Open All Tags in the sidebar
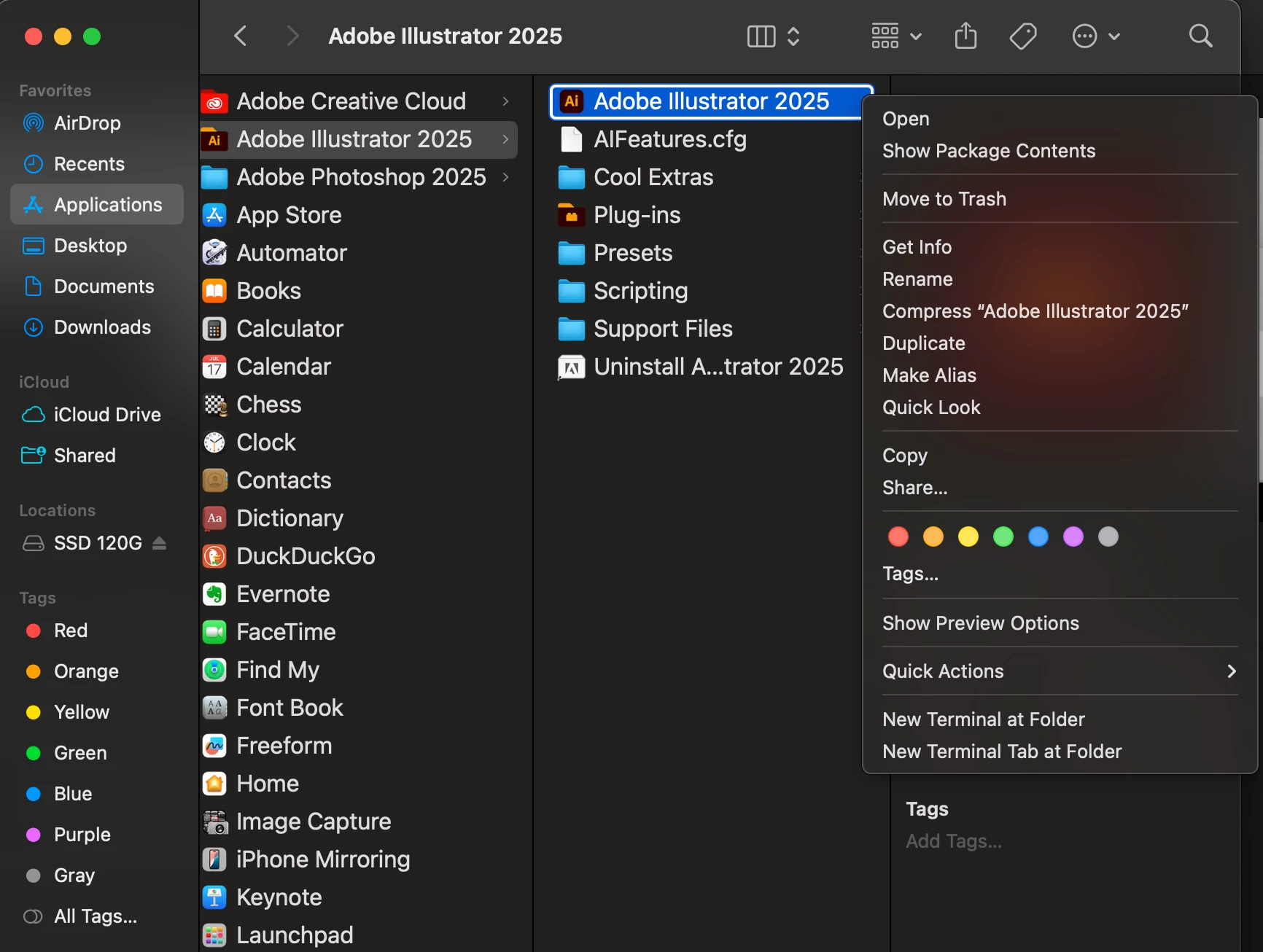Image resolution: width=1263 pixels, height=952 pixels. pos(97,916)
